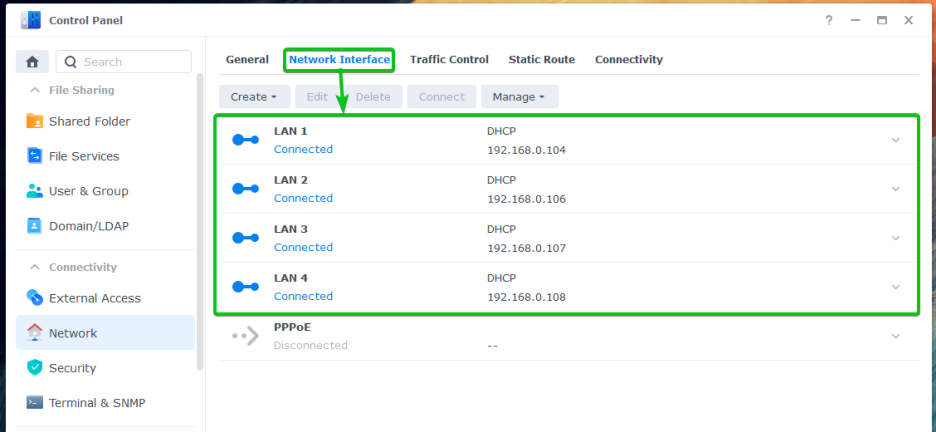Click the Connectivity tab
The width and height of the screenshot is (936, 432).
coord(628,60)
